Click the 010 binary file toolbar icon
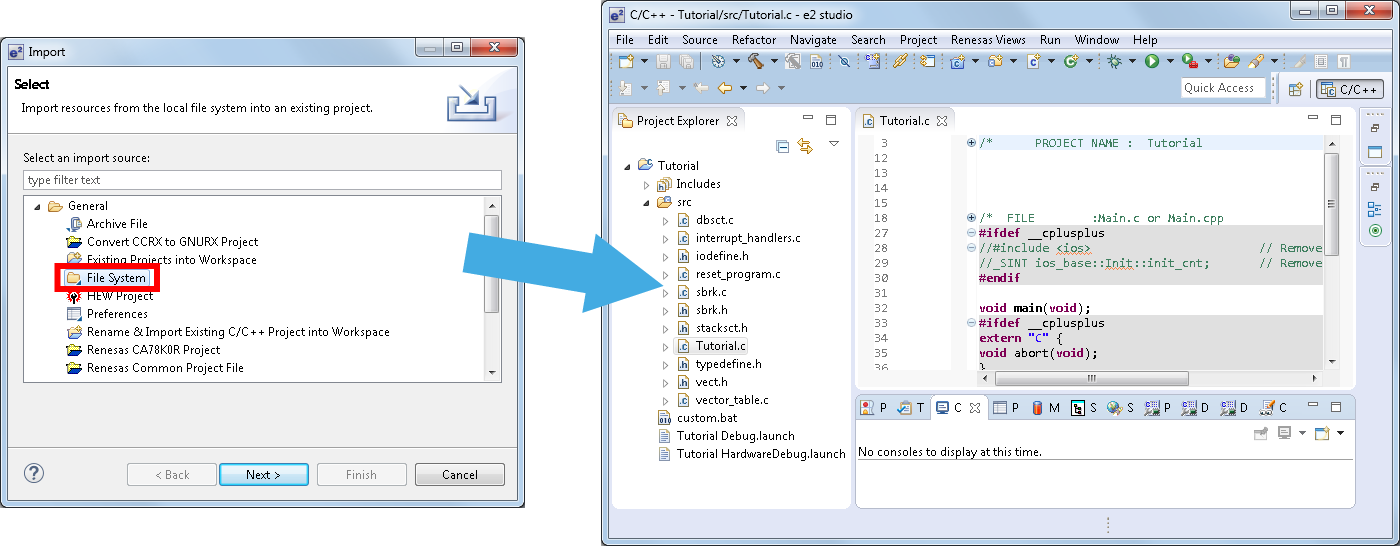 click(817, 61)
